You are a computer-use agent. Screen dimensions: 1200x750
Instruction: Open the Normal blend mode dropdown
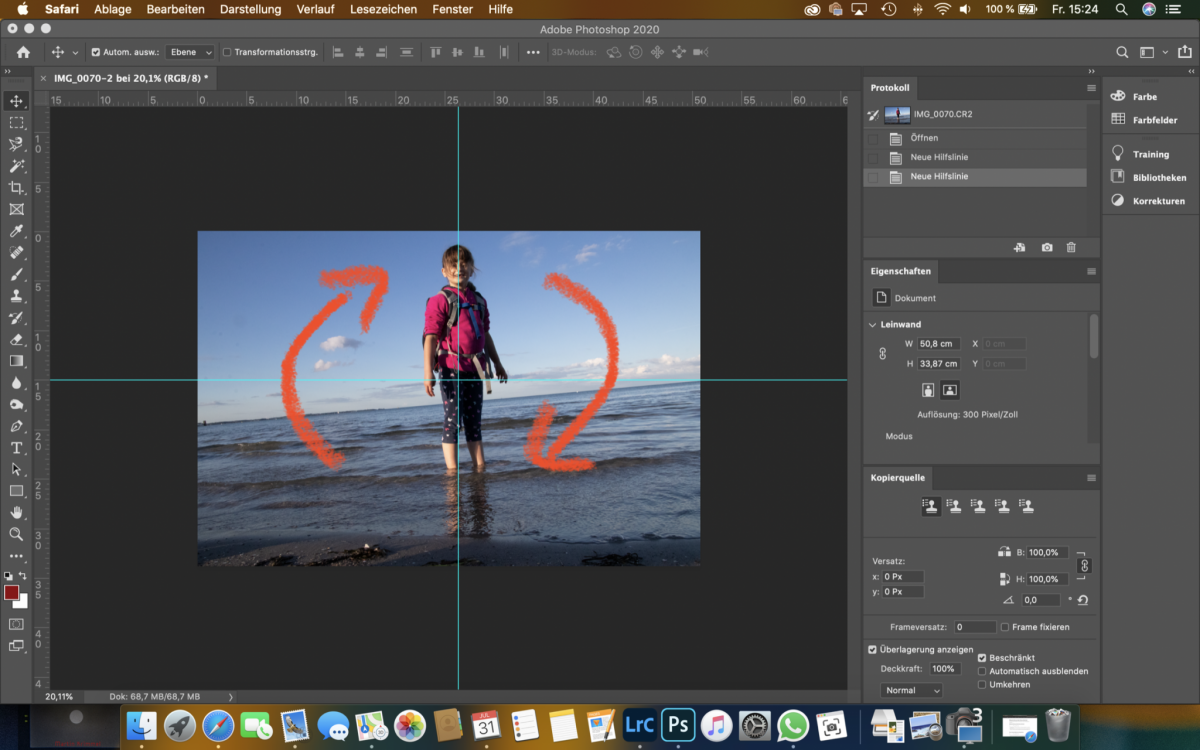911,690
